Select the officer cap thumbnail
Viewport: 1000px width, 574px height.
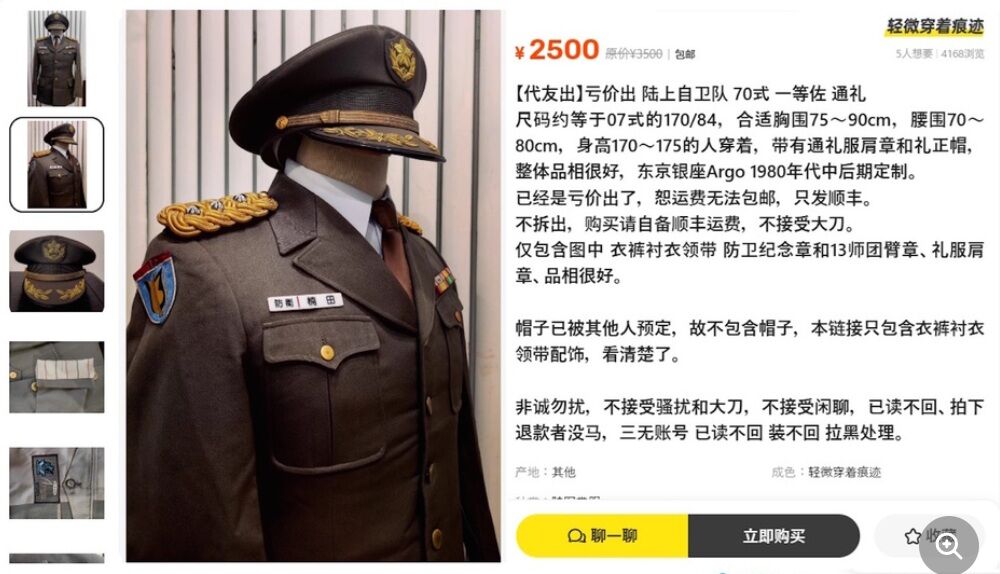(57, 271)
